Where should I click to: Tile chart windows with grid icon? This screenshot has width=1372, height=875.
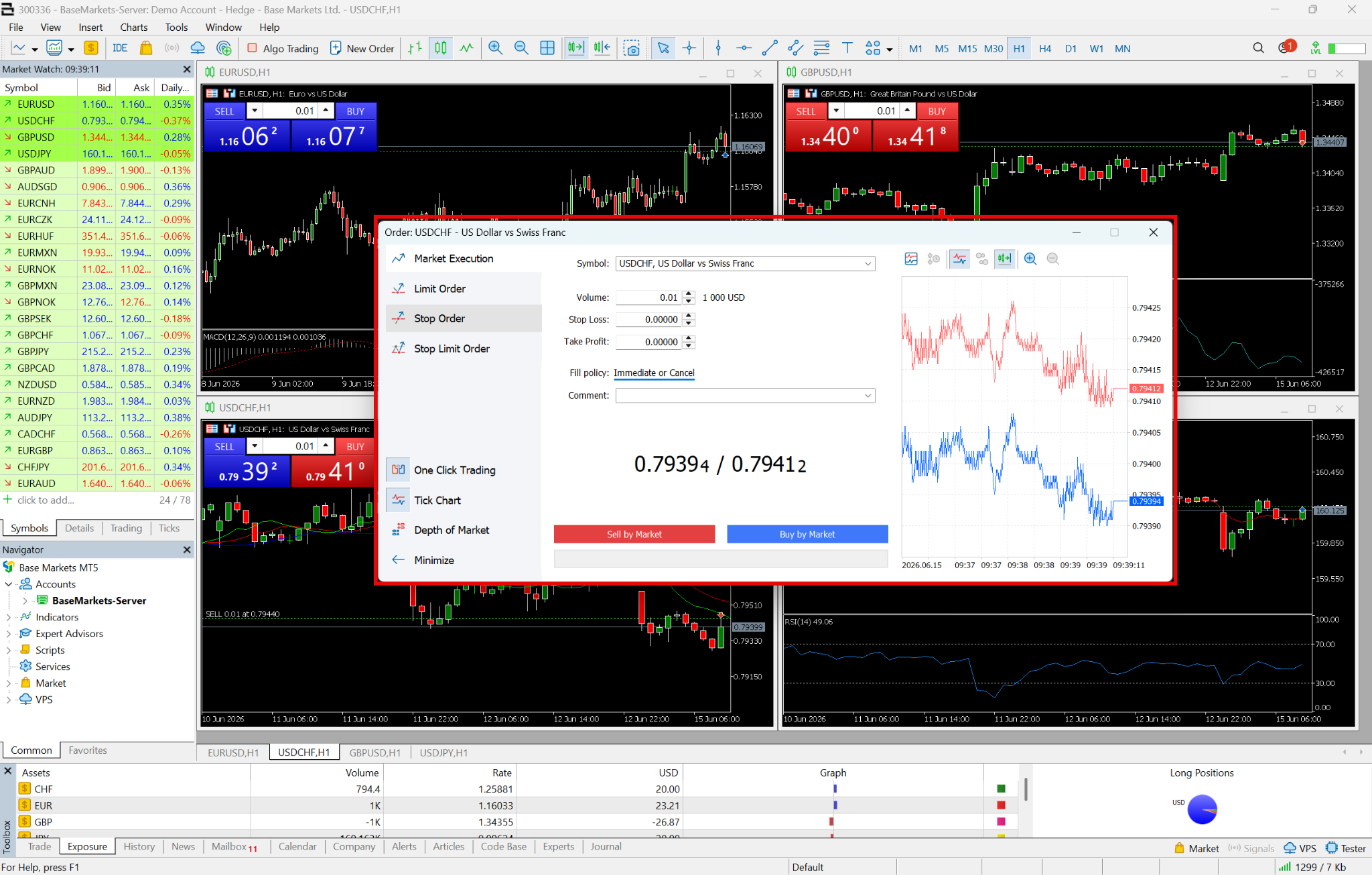coord(547,48)
